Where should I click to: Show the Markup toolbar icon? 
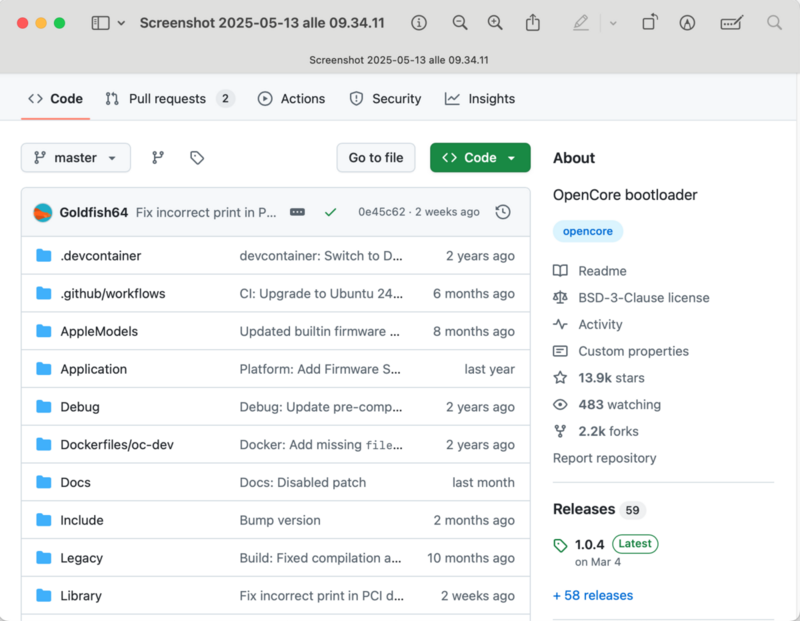point(687,23)
